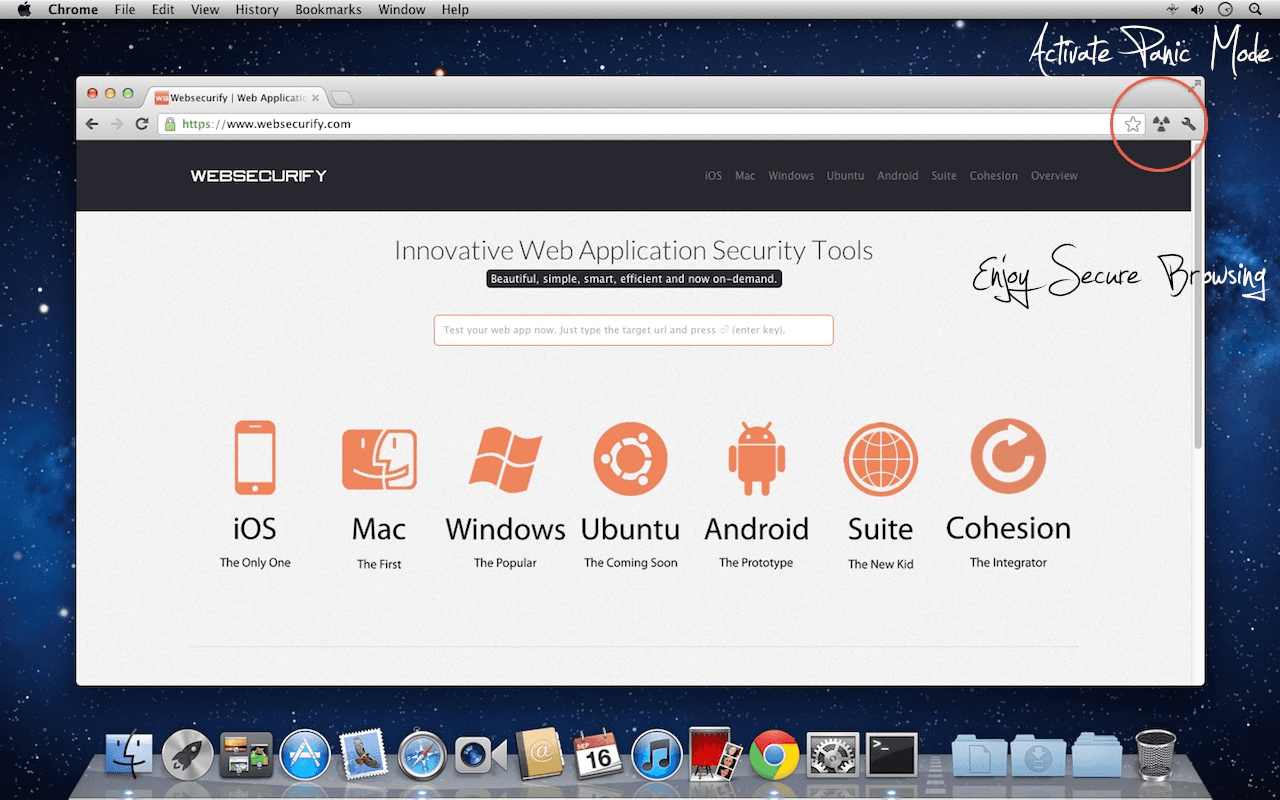Open the Downloads folder stack in dock
This screenshot has height=800, width=1280.
[x=1038, y=755]
